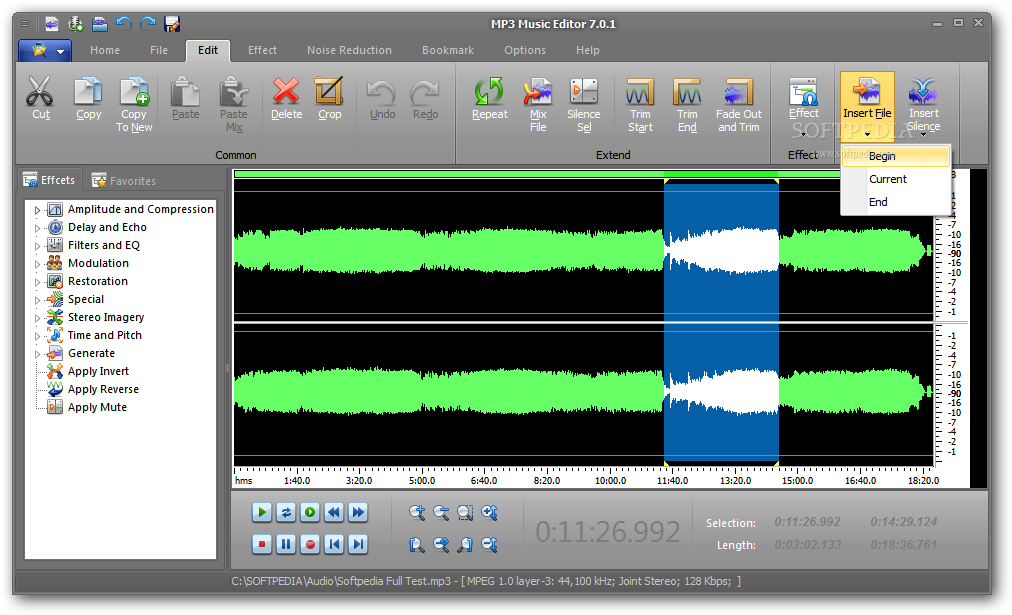Apply Fade Out and Trim
The width and height of the screenshot is (1012, 615).
click(738, 104)
